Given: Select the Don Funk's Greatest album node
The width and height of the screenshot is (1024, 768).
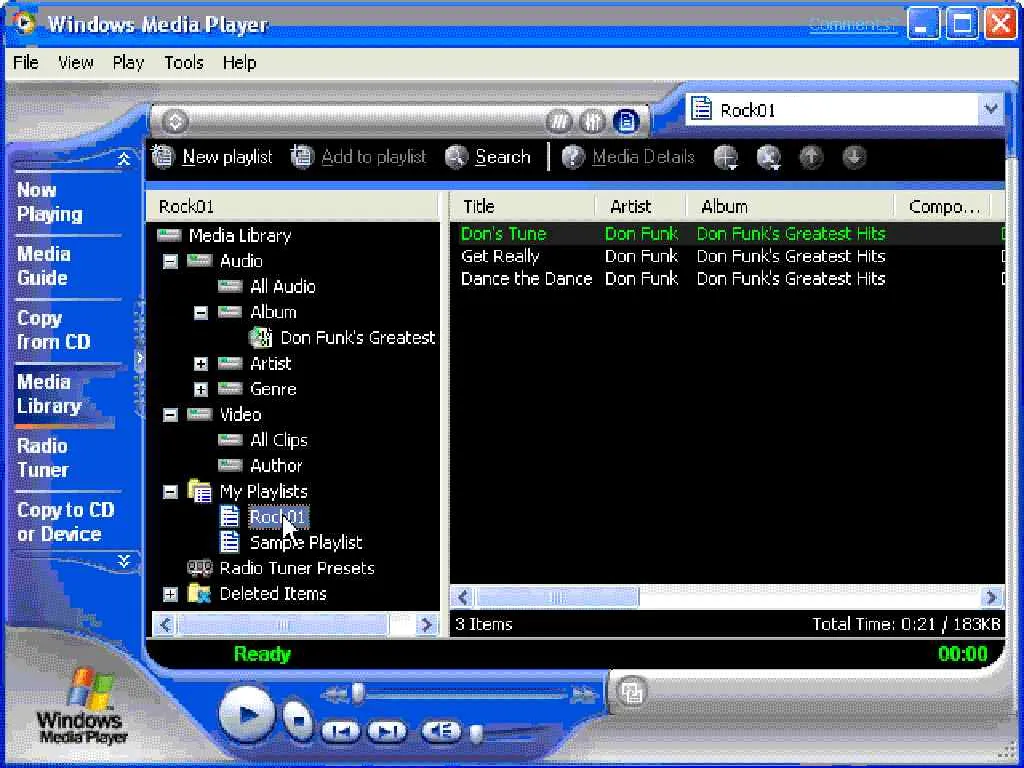Looking at the screenshot, I should pos(357,338).
